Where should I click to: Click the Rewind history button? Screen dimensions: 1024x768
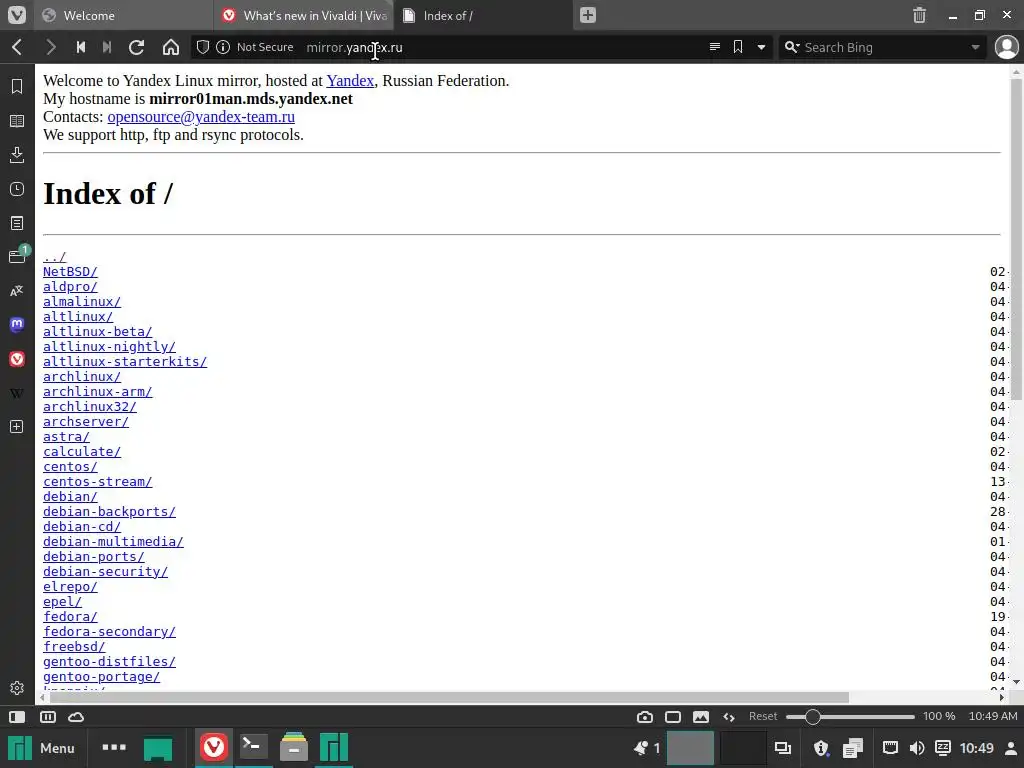(x=81, y=47)
